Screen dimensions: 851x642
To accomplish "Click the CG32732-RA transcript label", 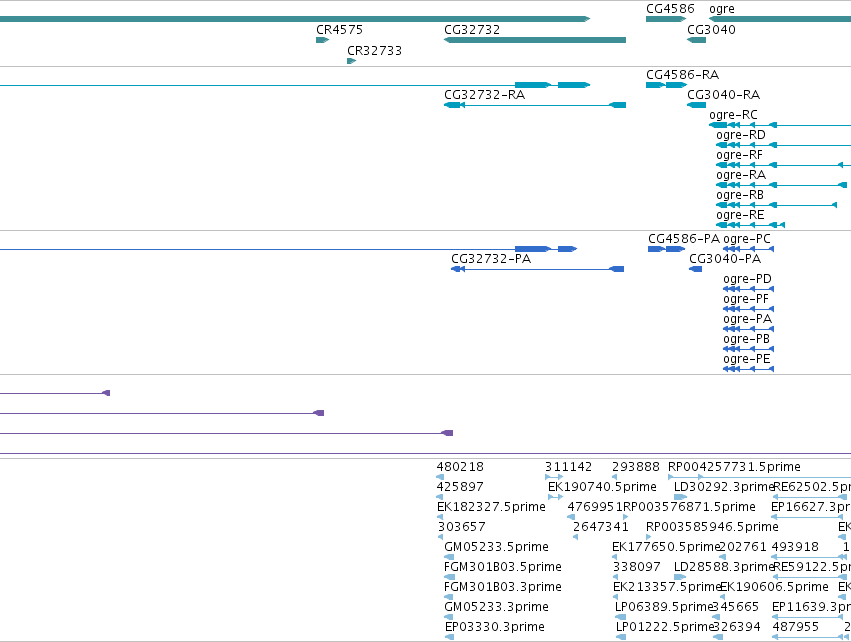I will 484,95.
